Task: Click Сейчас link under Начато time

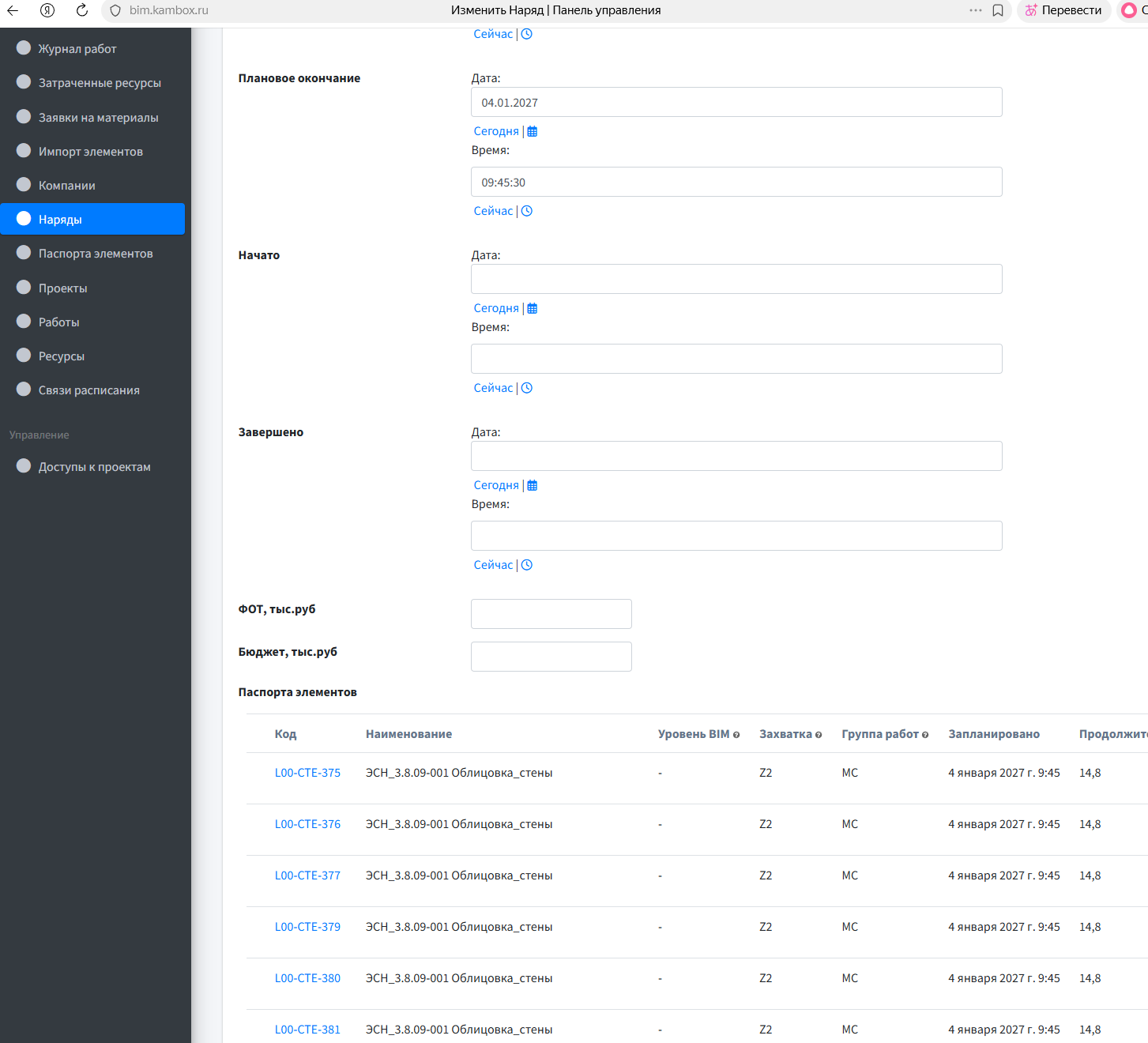Action: pyautogui.click(x=493, y=388)
